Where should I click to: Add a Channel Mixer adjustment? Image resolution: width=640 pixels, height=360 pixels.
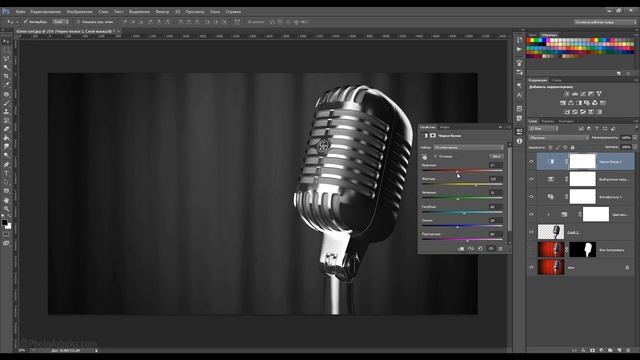(595, 103)
